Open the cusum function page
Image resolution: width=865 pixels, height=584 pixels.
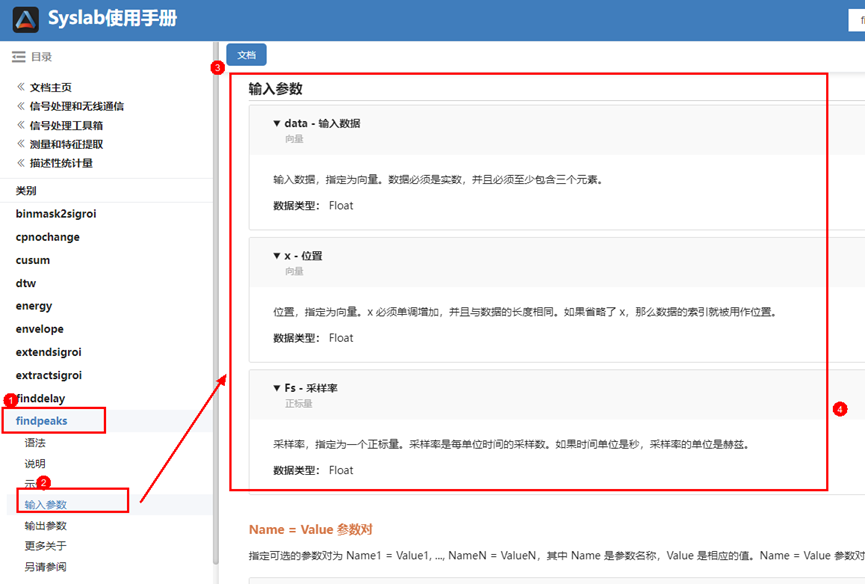point(33,260)
